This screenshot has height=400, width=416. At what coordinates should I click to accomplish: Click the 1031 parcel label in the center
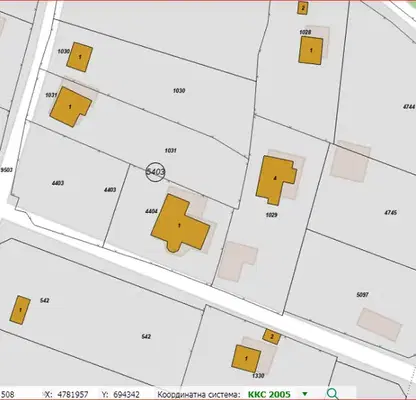coord(170,151)
